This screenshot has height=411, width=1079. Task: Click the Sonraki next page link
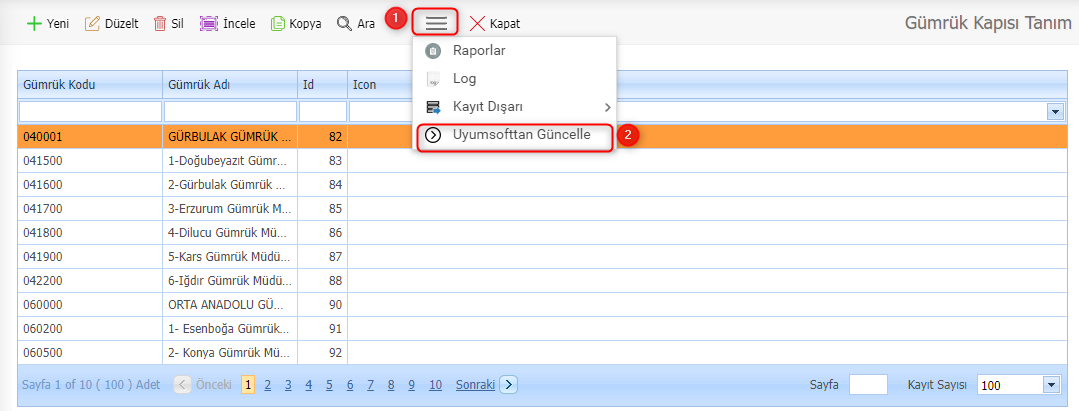click(475, 385)
